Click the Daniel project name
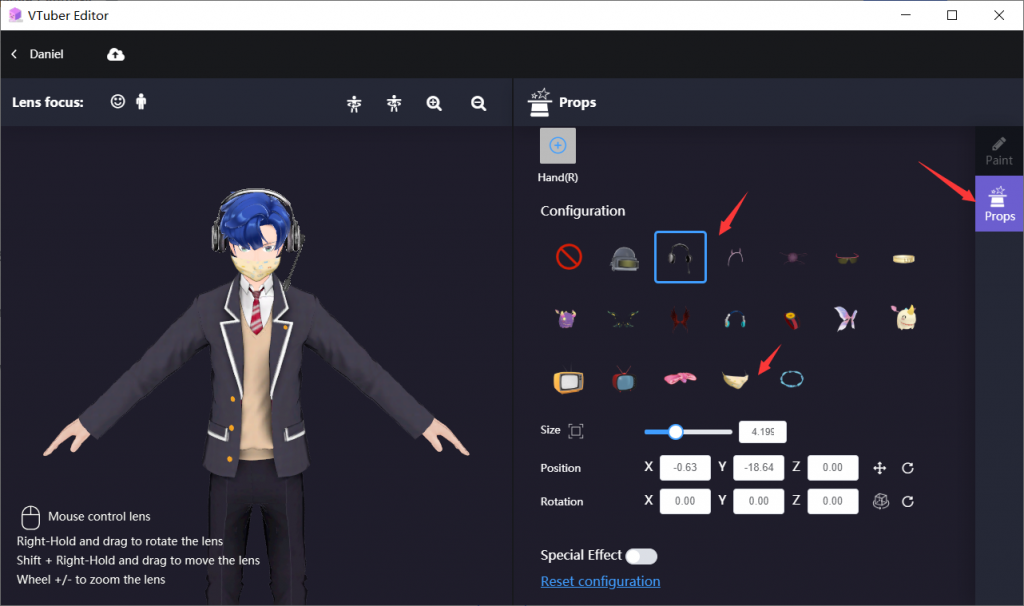This screenshot has height=606, width=1024. [46, 54]
